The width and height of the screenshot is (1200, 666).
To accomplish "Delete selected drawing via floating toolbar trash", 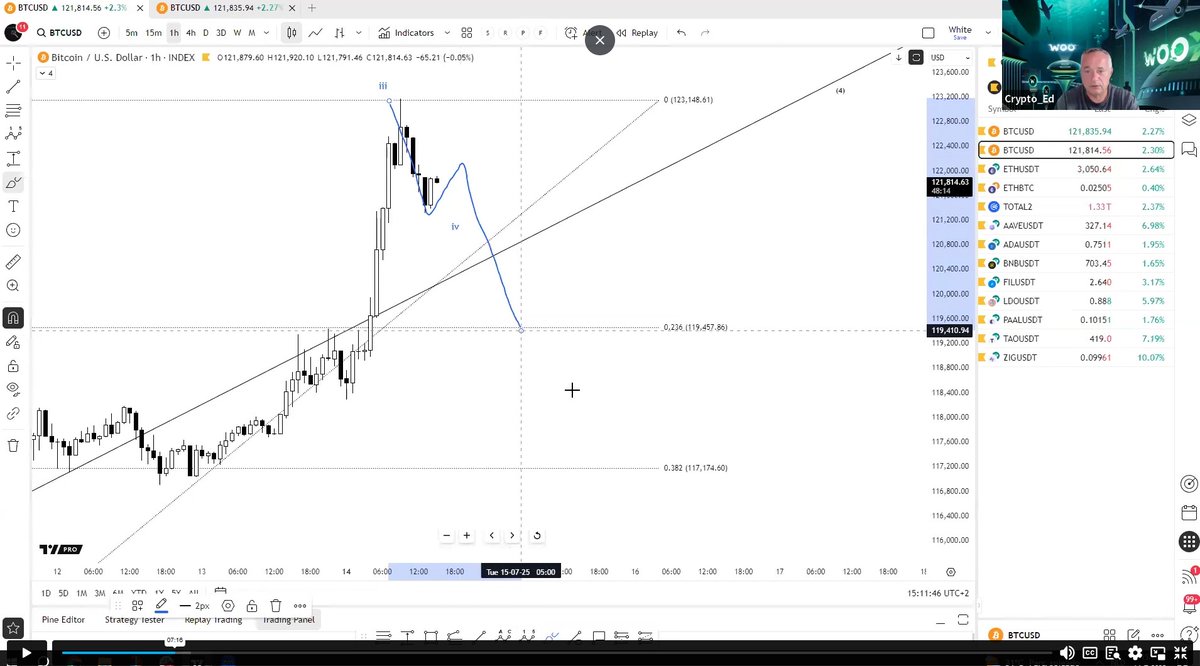I will [276, 605].
